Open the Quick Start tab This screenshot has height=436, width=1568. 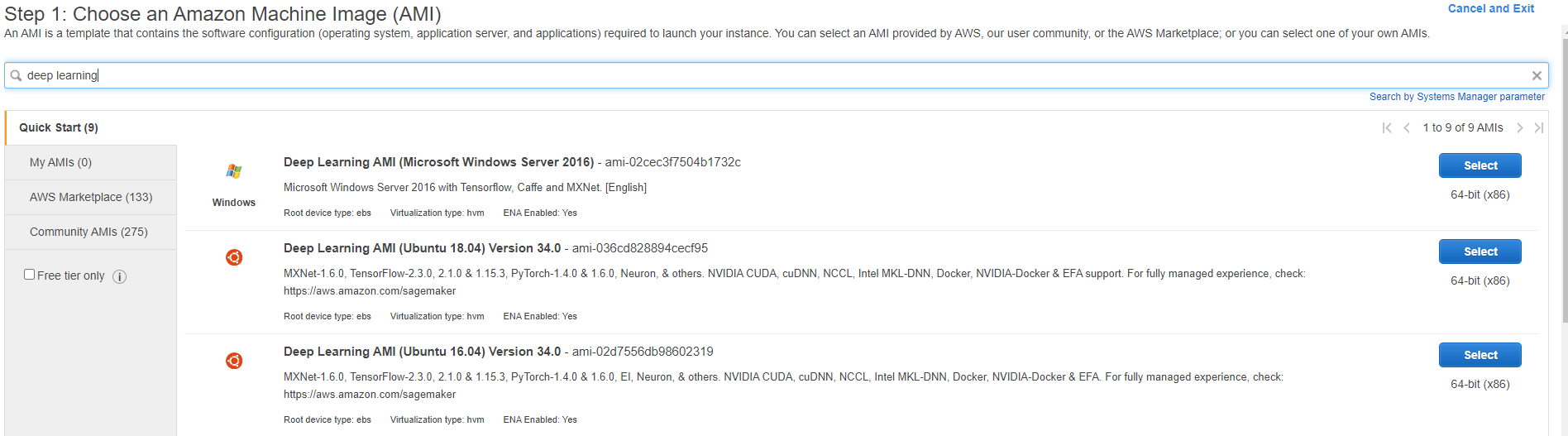59,127
